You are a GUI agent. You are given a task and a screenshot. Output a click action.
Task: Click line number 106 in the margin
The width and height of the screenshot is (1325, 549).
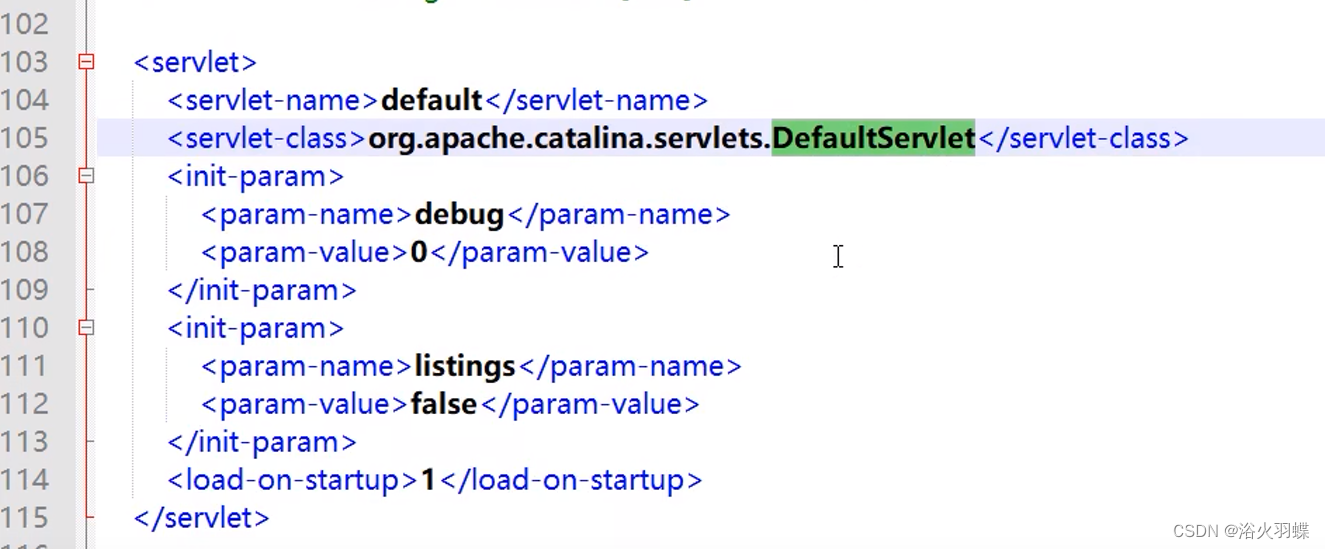pyautogui.click(x=25, y=176)
